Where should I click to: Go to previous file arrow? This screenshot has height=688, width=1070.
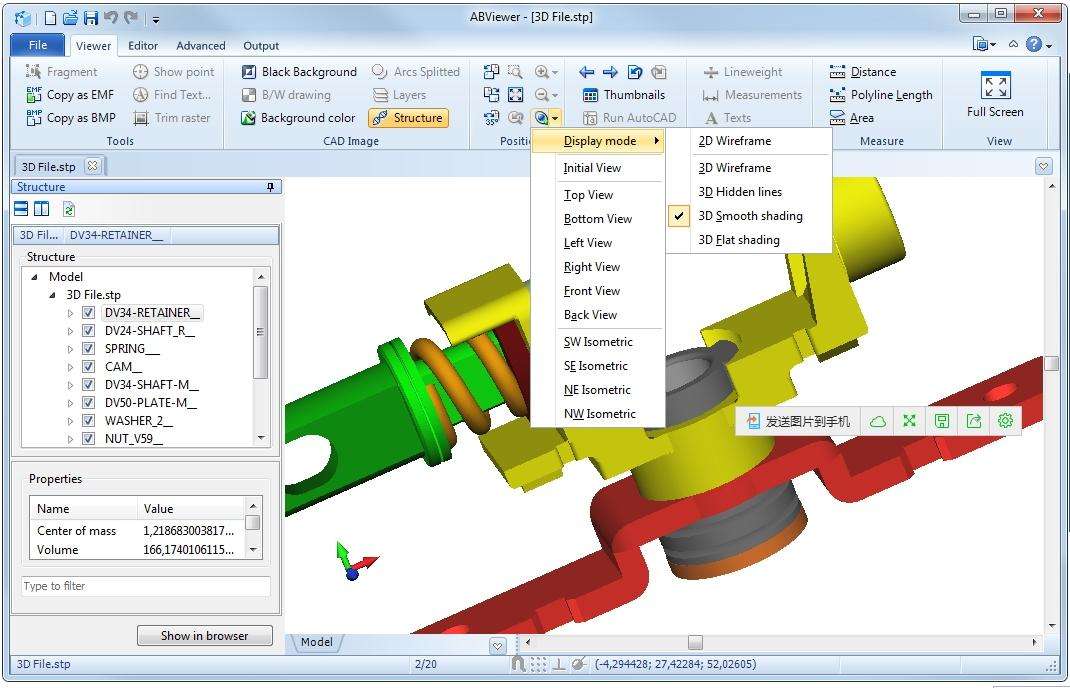click(586, 72)
